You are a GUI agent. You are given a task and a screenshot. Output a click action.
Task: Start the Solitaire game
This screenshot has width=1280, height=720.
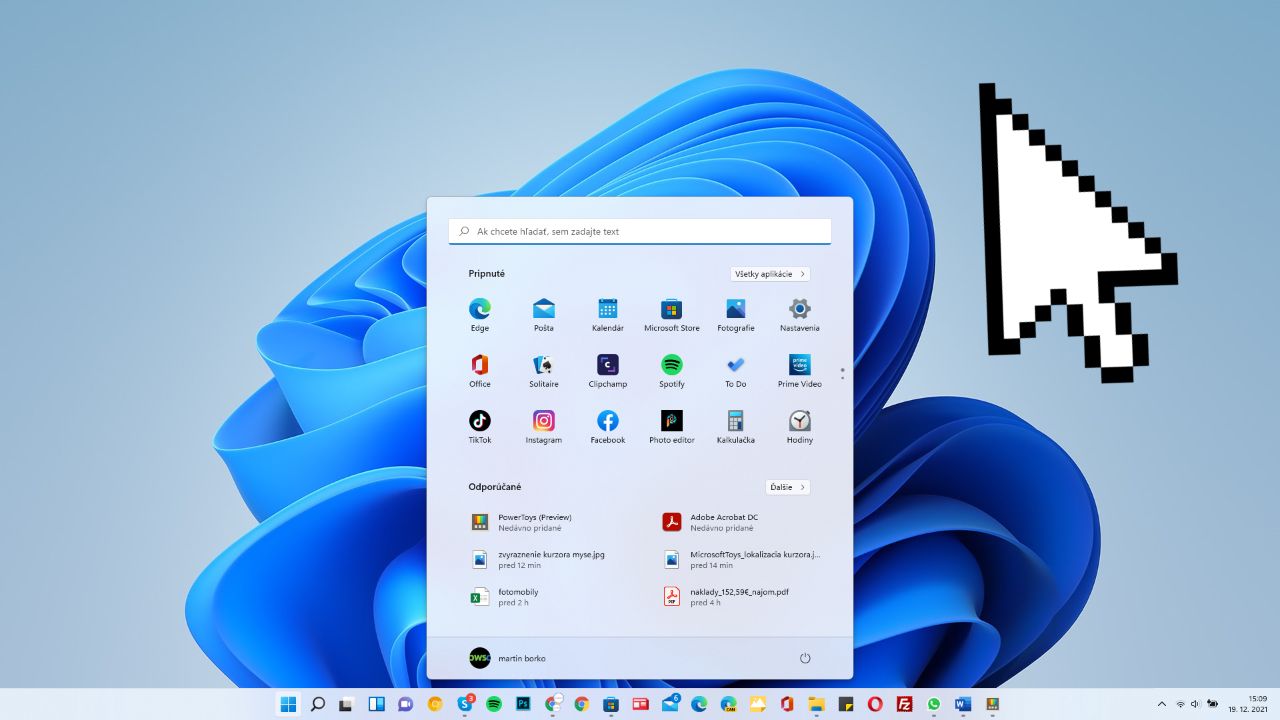pos(544,370)
